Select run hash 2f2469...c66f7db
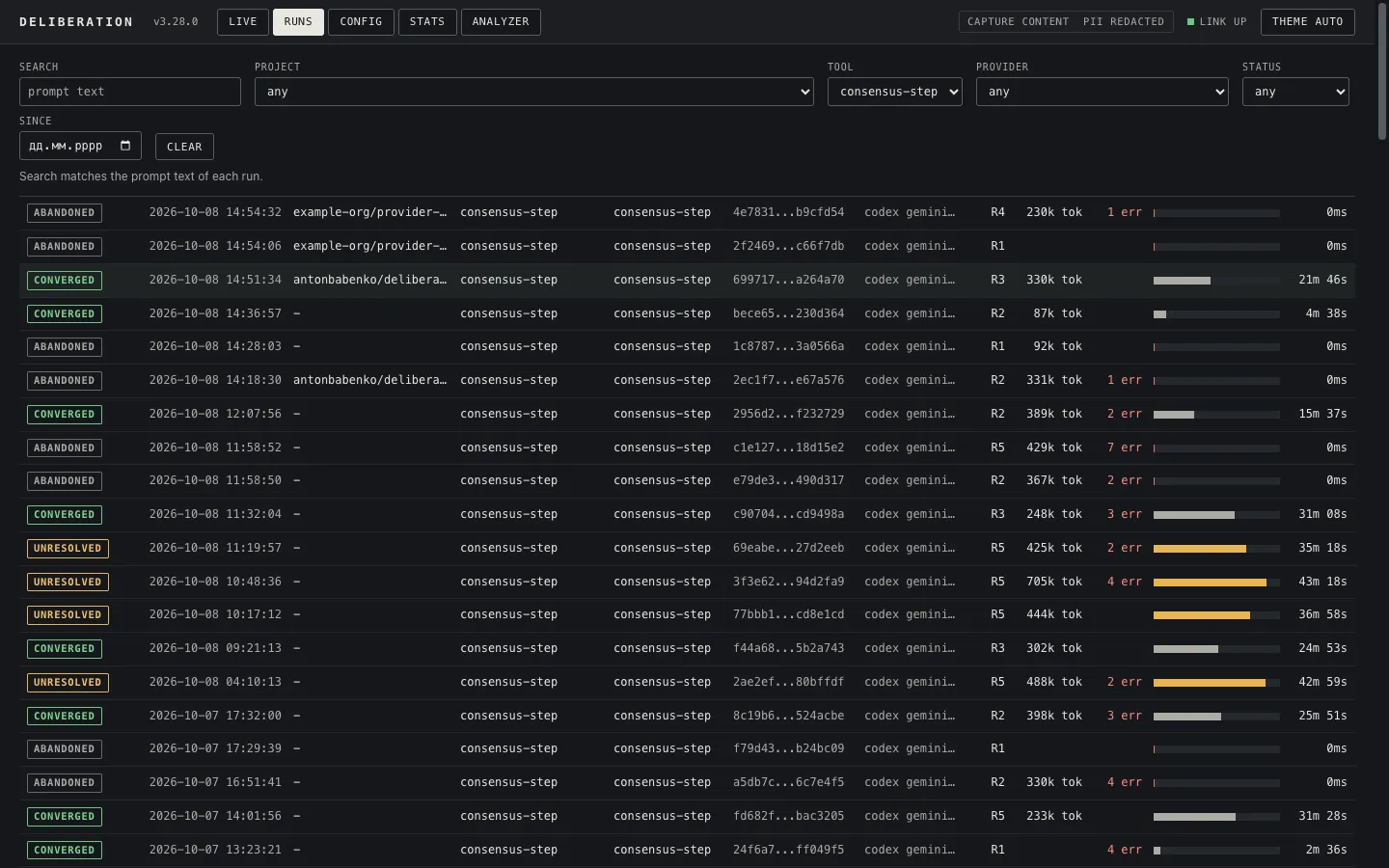 pyautogui.click(x=788, y=246)
